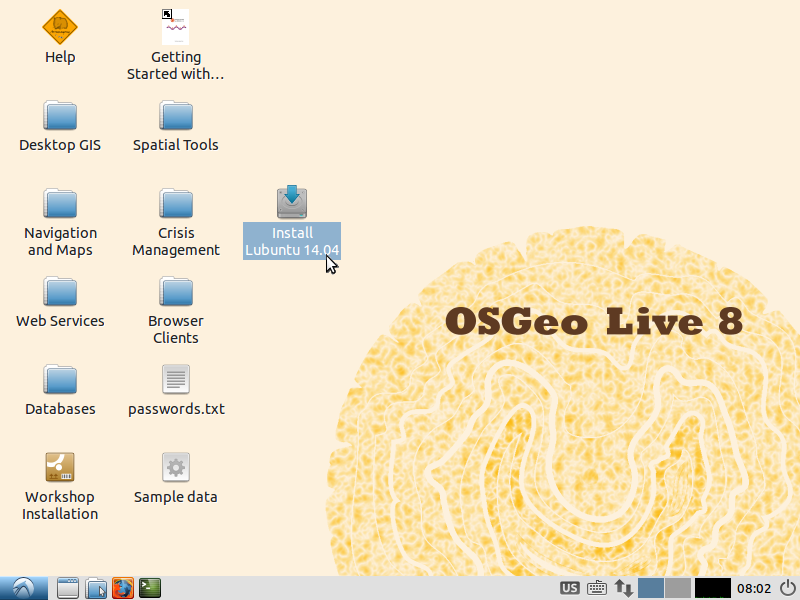Click the "Desktop GIS" label text
This screenshot has height=600, width=800.
(60, 145)
